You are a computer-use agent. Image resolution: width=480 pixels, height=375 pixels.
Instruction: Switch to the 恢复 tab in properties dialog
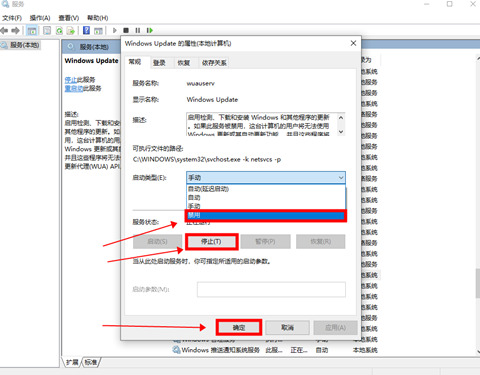pos(184,63)
